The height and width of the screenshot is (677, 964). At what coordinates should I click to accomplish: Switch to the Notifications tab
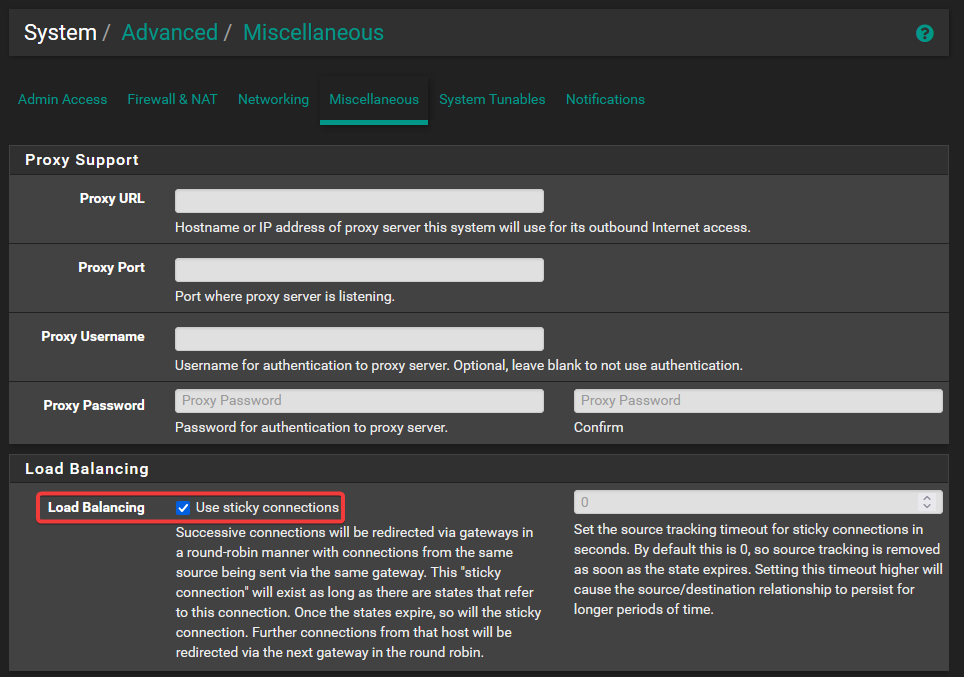[605, 99]
